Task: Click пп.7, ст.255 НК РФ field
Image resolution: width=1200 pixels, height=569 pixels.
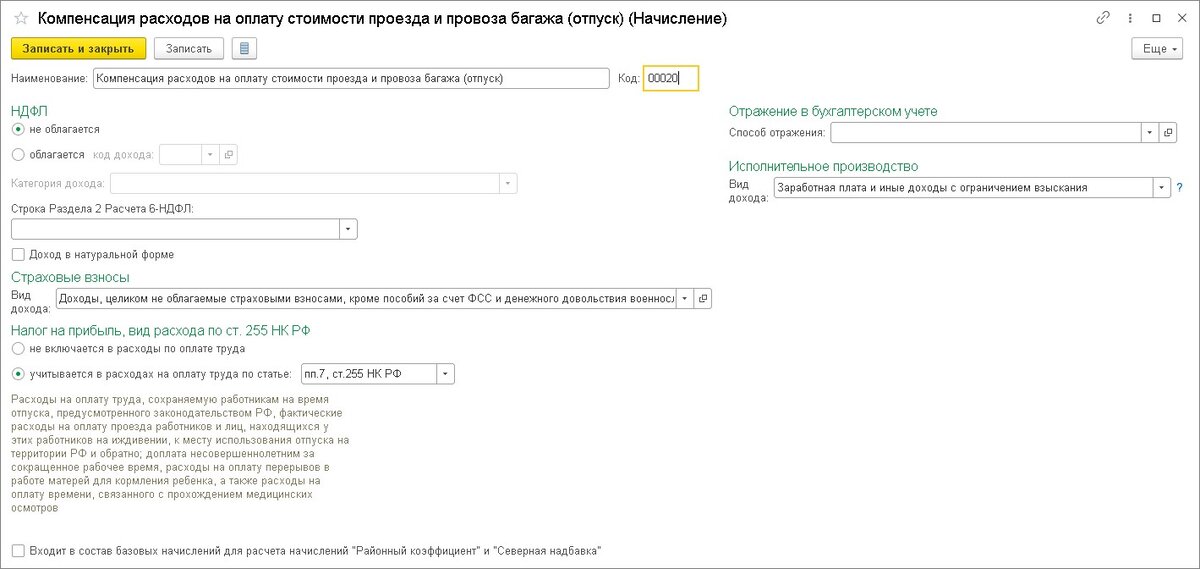Action: click(x=368, y=374)
